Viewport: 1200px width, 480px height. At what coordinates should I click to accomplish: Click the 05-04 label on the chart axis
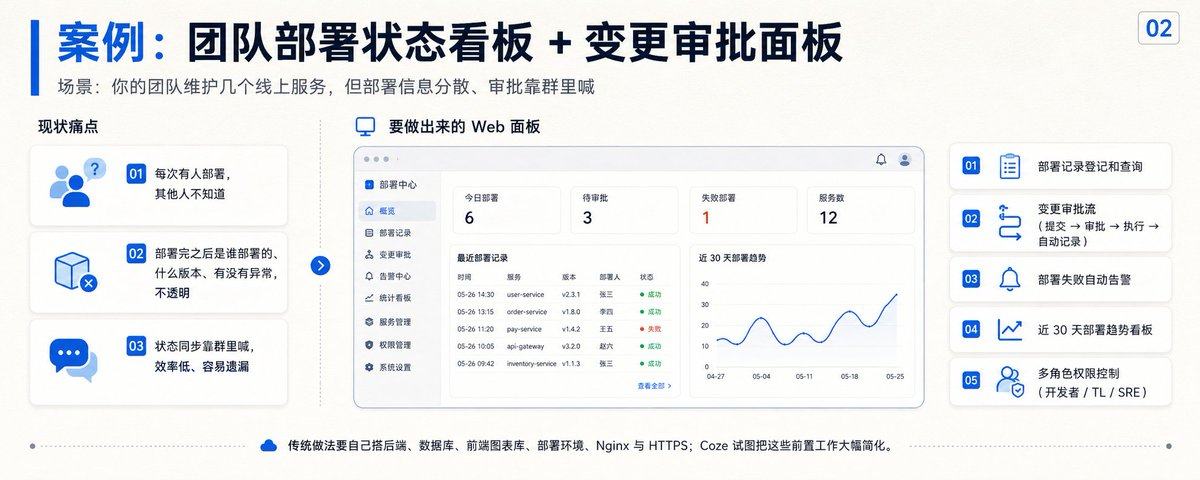(x=761, y=377)
